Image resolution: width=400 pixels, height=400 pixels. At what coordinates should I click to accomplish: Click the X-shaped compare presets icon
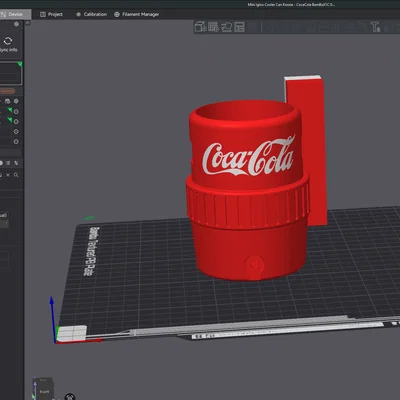coord(16,163)
